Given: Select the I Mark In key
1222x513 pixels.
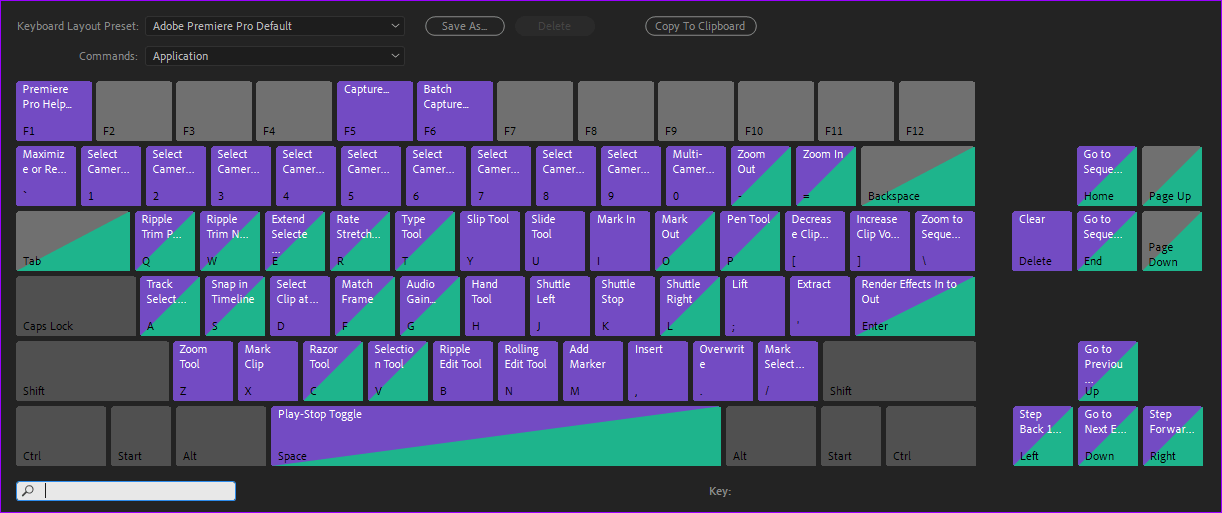Looking at the screenshot, I should point(620,241).
